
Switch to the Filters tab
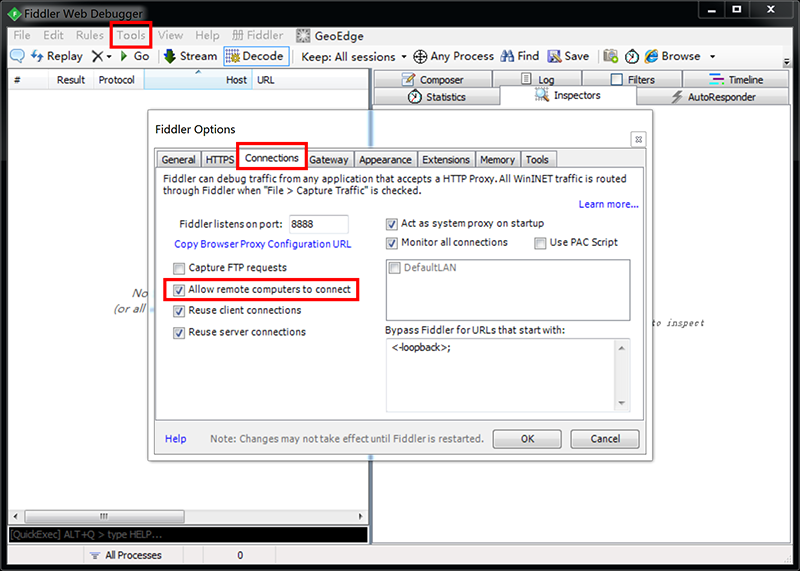click(632, 80)
